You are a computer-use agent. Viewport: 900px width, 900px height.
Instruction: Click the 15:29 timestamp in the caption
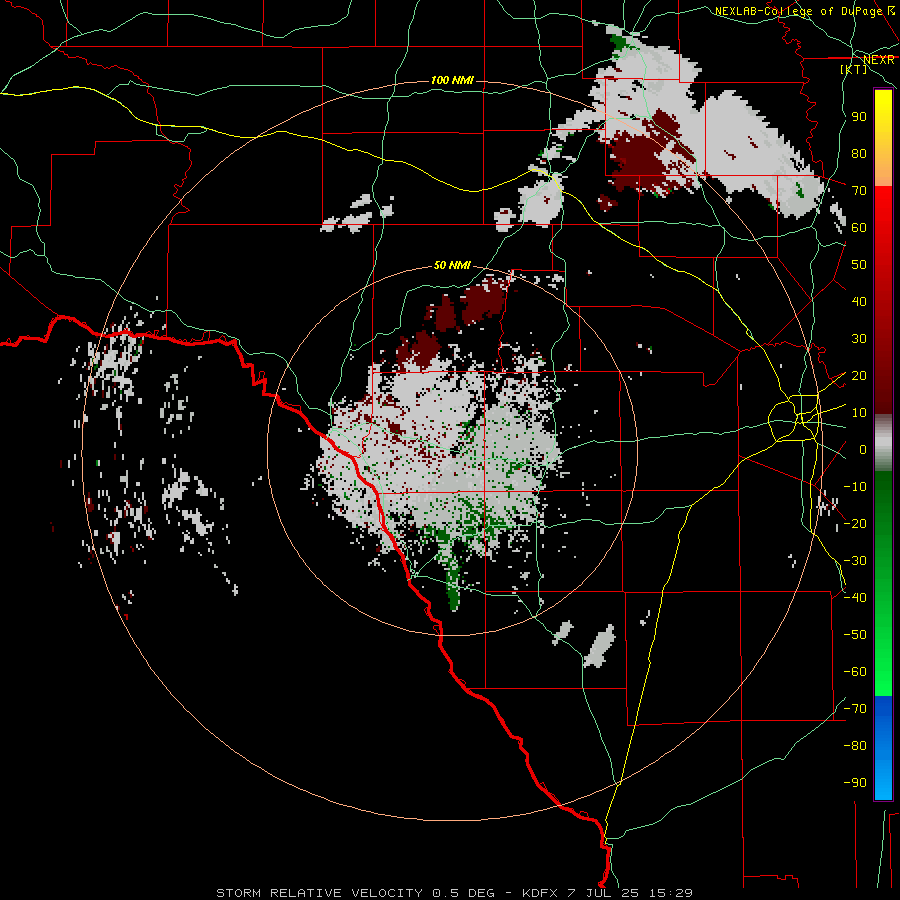(671, 893)
